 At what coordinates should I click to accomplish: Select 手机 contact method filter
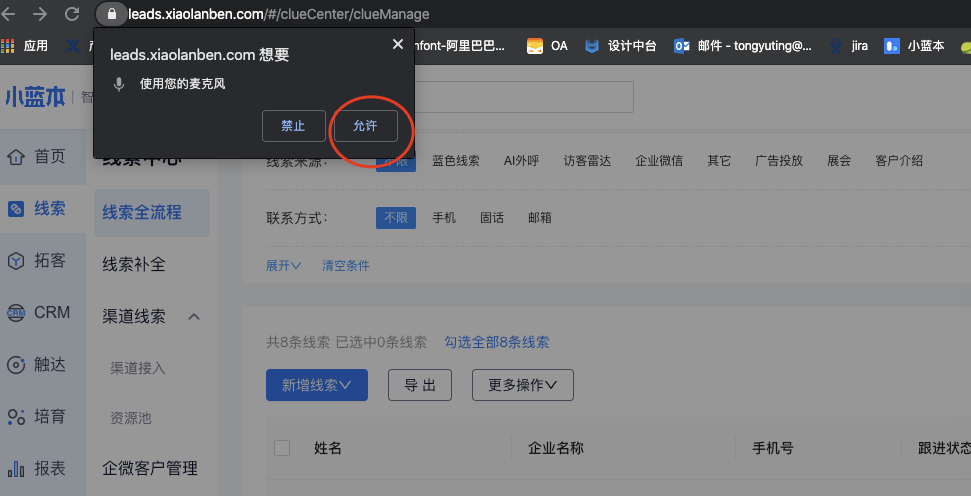point(444,218)
